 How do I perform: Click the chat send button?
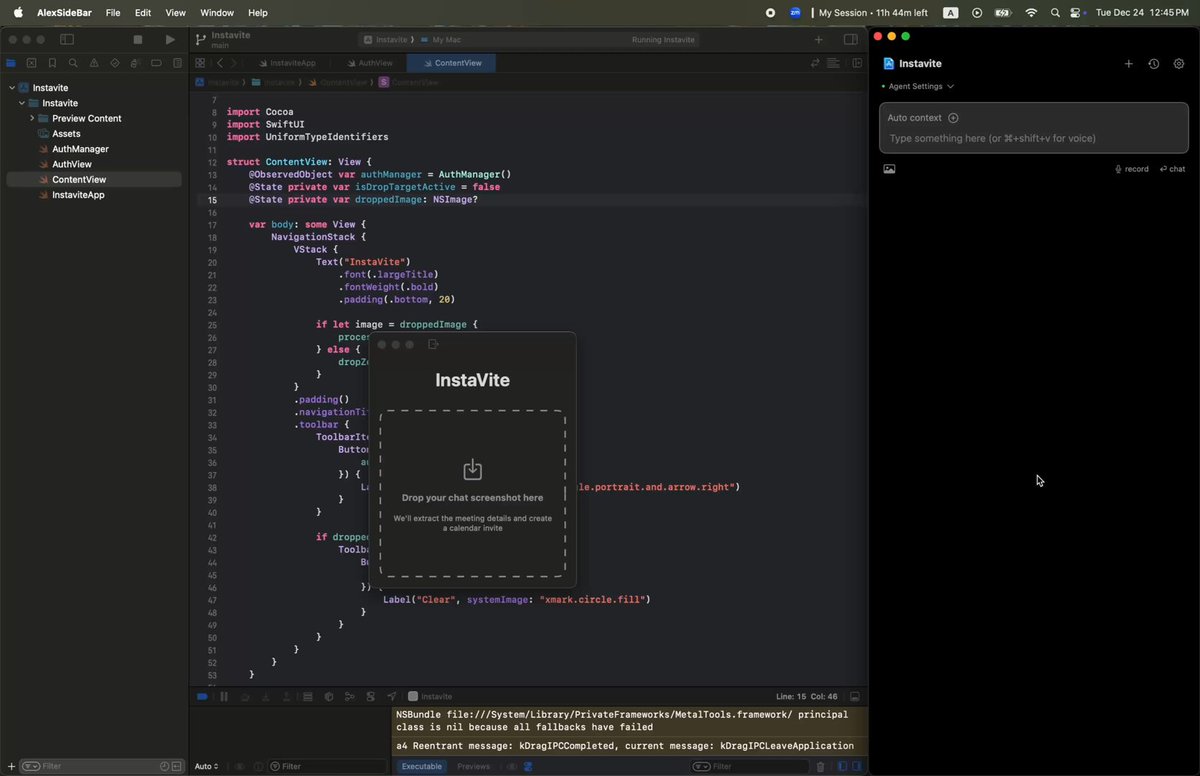(x=1172, y=169)
